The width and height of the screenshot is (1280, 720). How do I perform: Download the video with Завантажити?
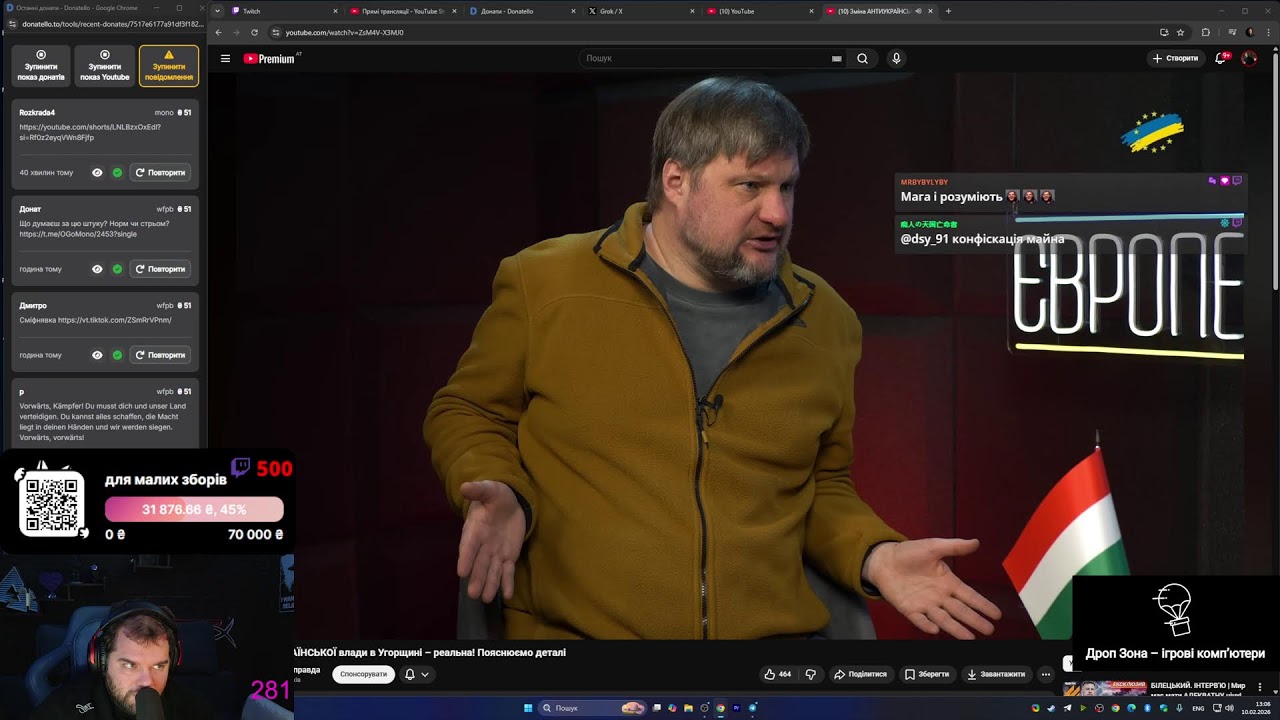(996, 674)
